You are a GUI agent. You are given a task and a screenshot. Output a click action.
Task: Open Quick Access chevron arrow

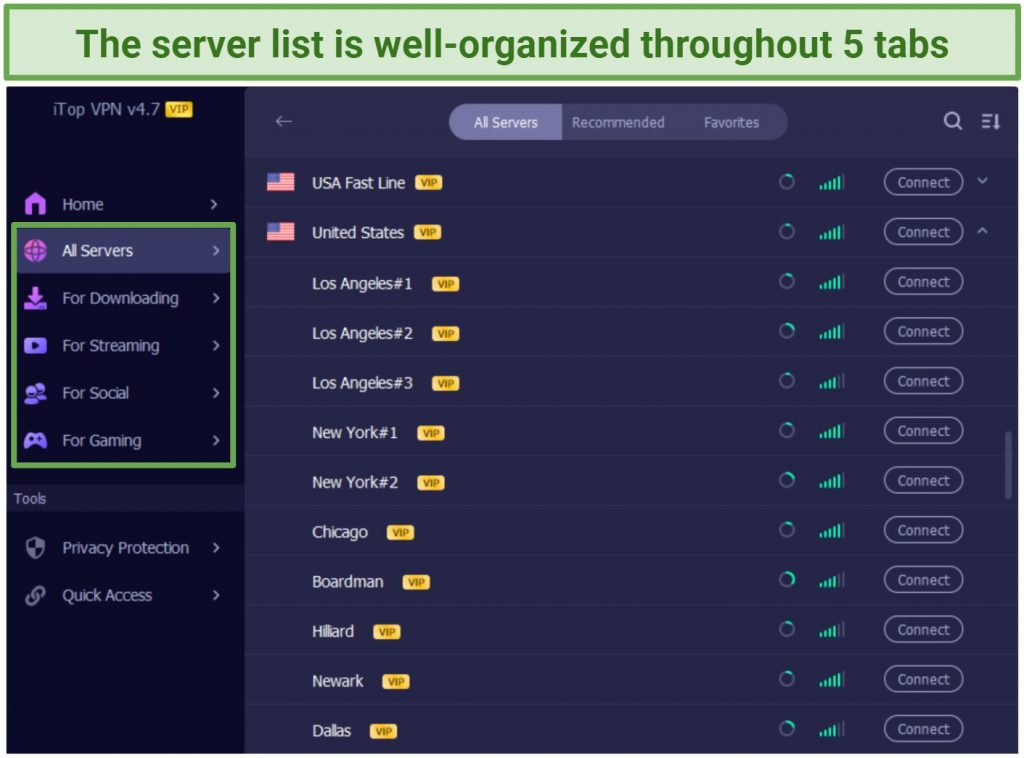pyautogui.click(x=216, y=595)
